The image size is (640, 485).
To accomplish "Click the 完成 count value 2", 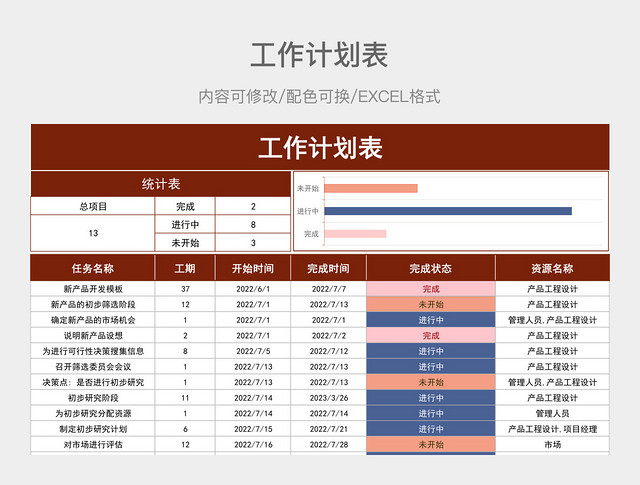I will coord(253,206).
